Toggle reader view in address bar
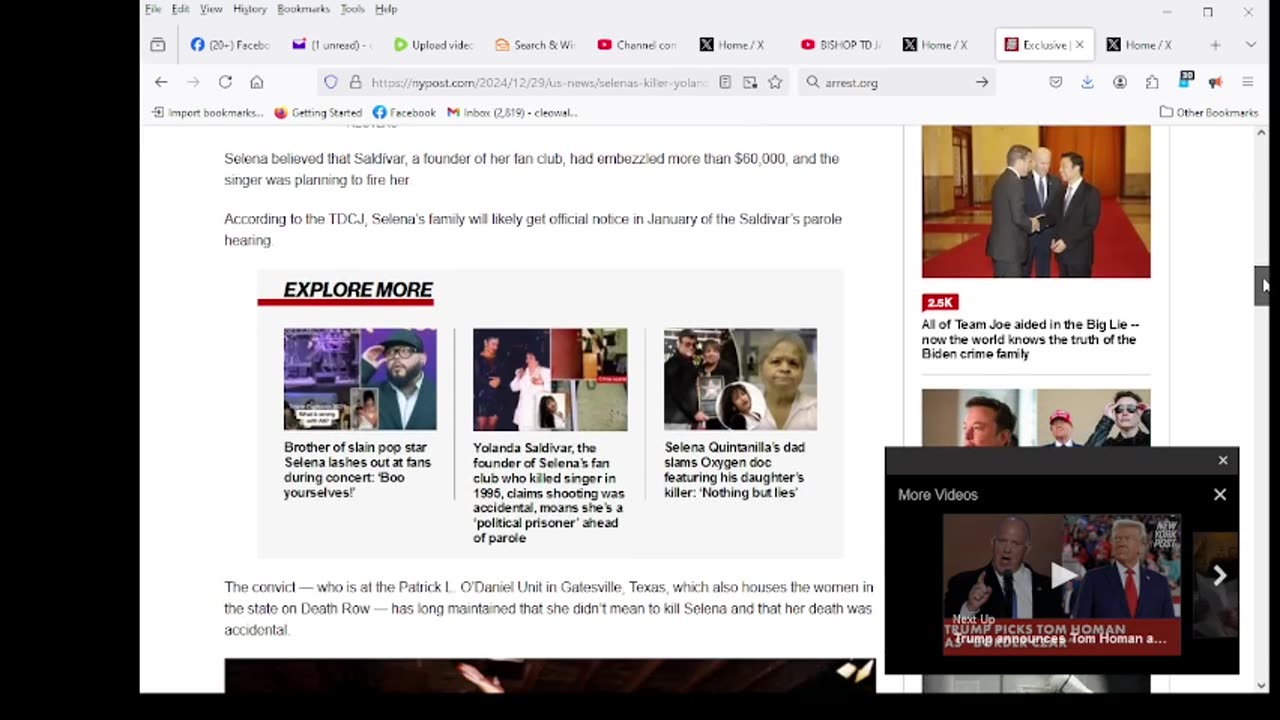This screenshot has height=720, width=1280. click(x=725, y=82)
